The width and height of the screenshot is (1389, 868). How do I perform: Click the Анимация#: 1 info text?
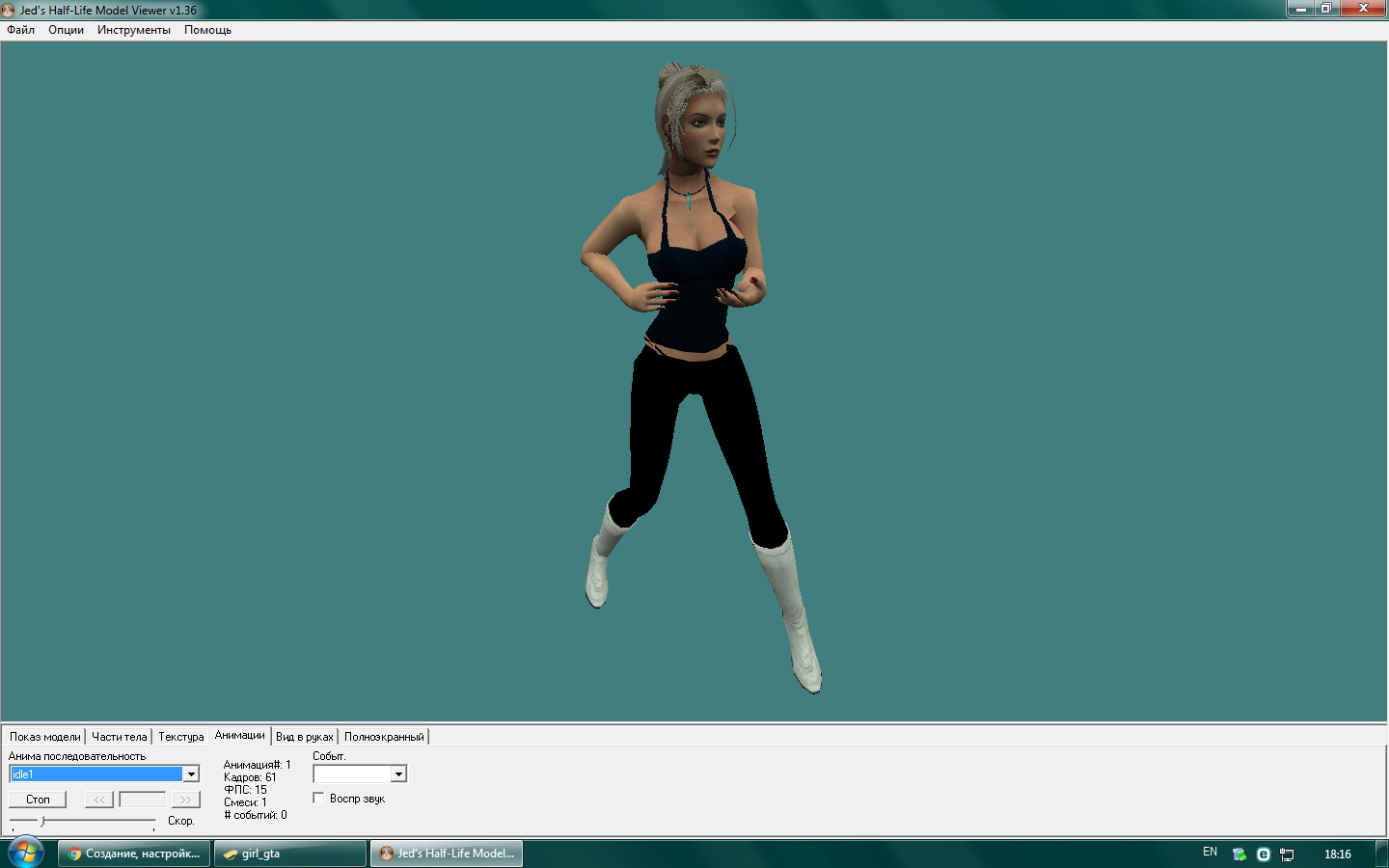(x=257, y=765)
